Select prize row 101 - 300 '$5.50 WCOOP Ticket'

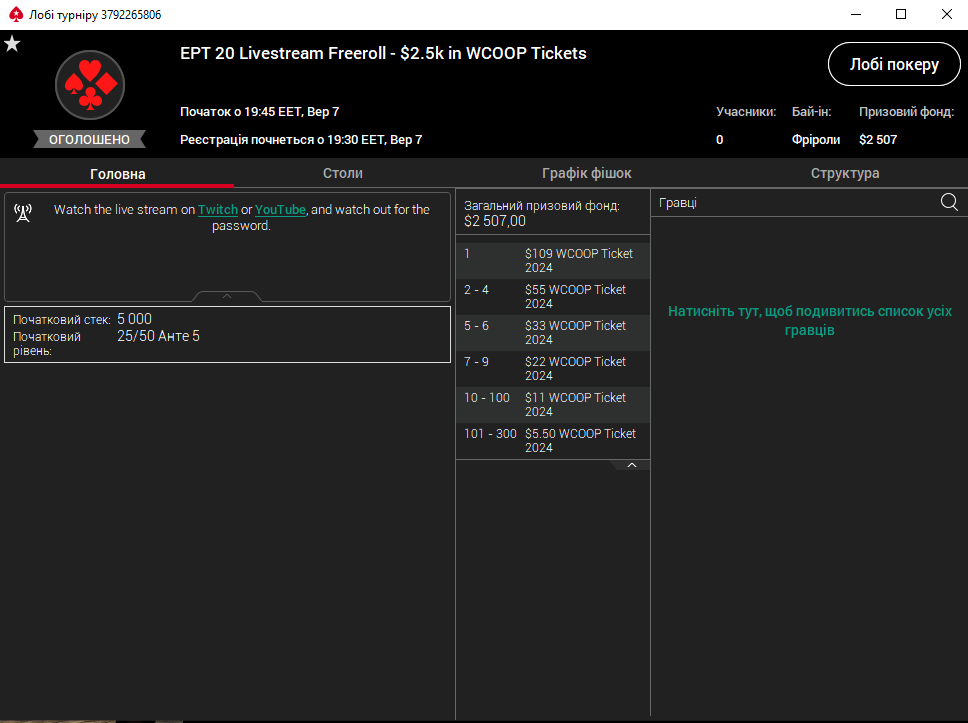point(553,440)
